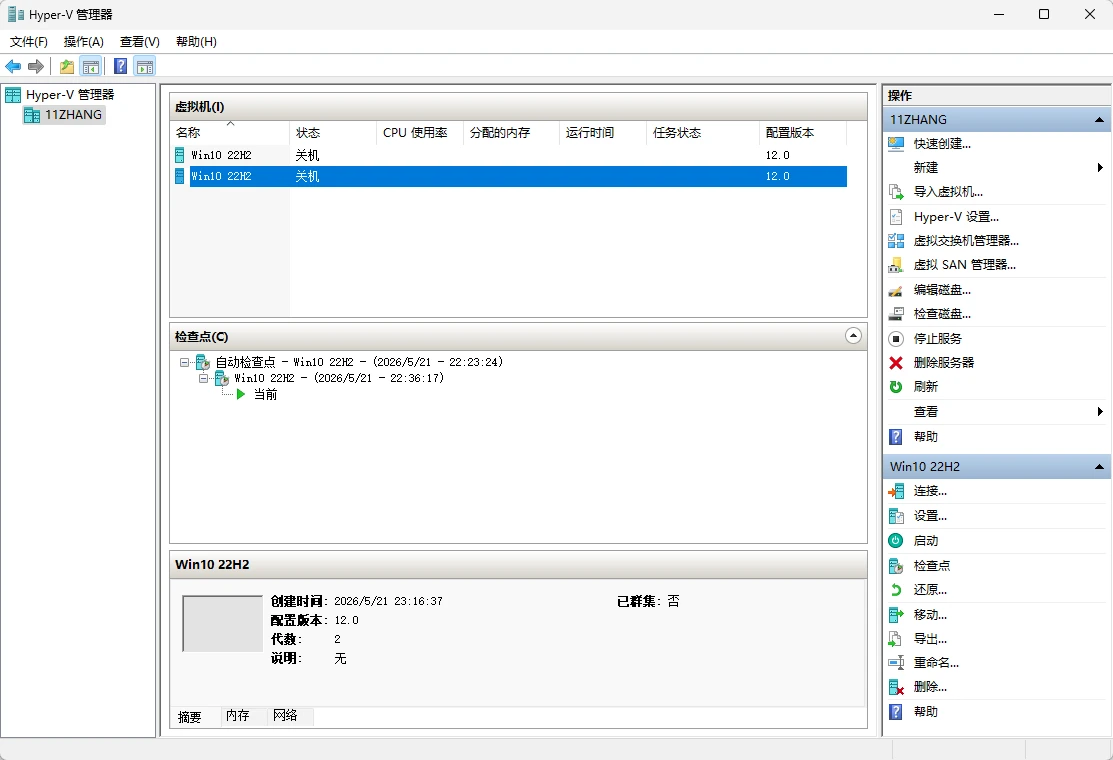
Task: Click the green Refresh (刷新) icon
Action: point(896,387)
